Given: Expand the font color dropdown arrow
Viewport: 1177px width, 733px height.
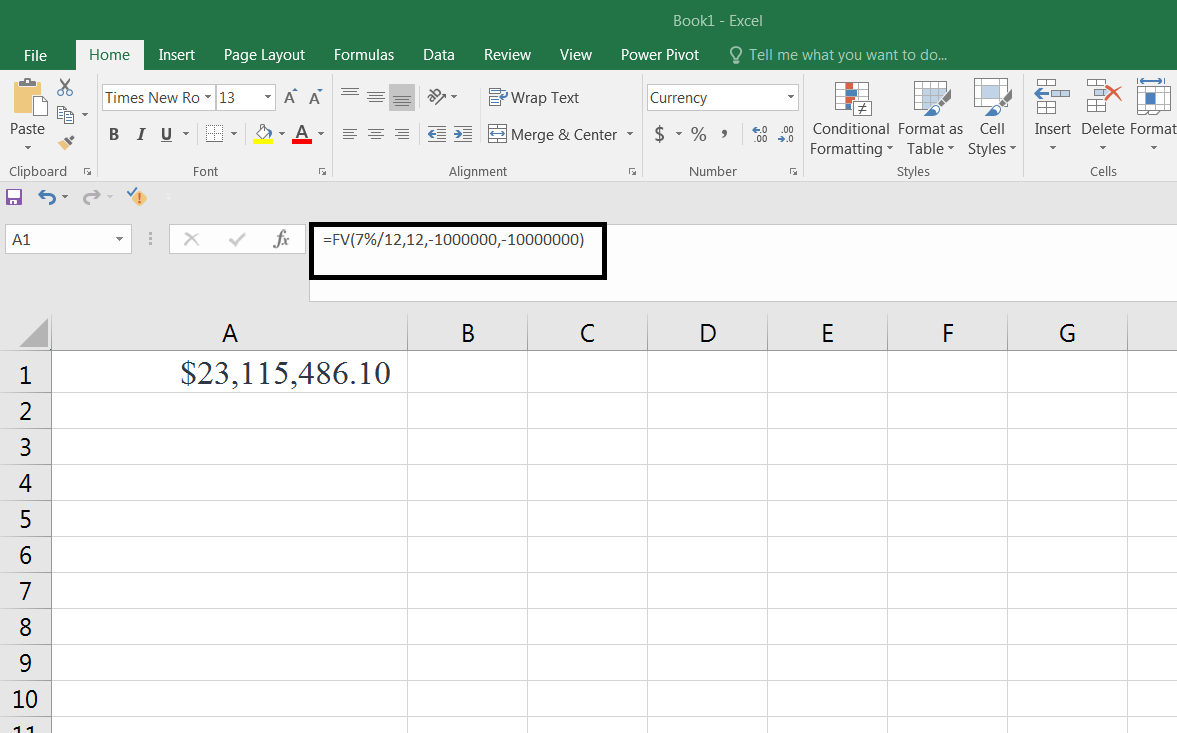Looking at the screenshot, I should 321,134.
